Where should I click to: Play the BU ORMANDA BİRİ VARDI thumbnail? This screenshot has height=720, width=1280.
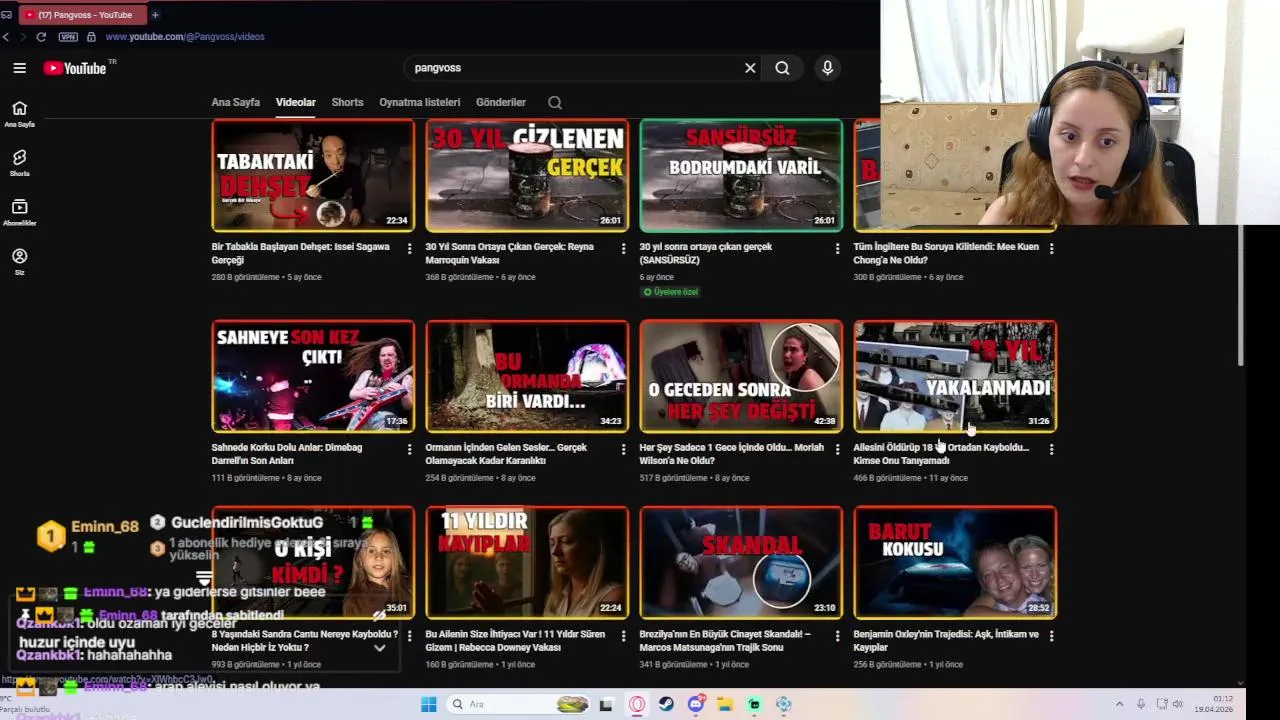[527, 376]
